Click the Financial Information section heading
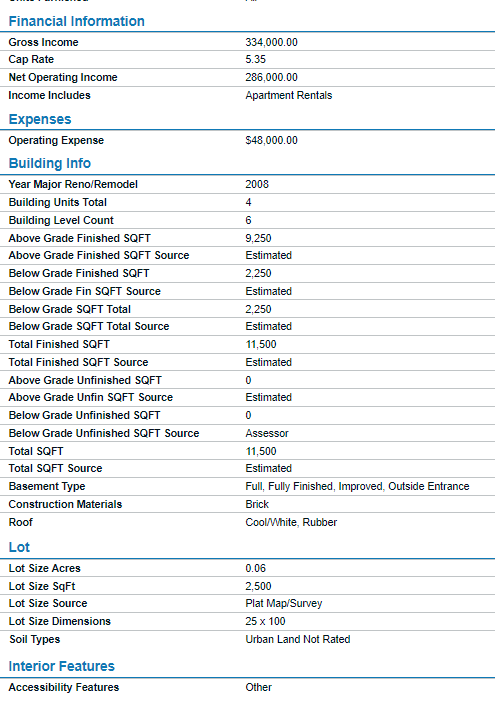The width and height of the screenshot is (495, 704). (x=76, y=21)
